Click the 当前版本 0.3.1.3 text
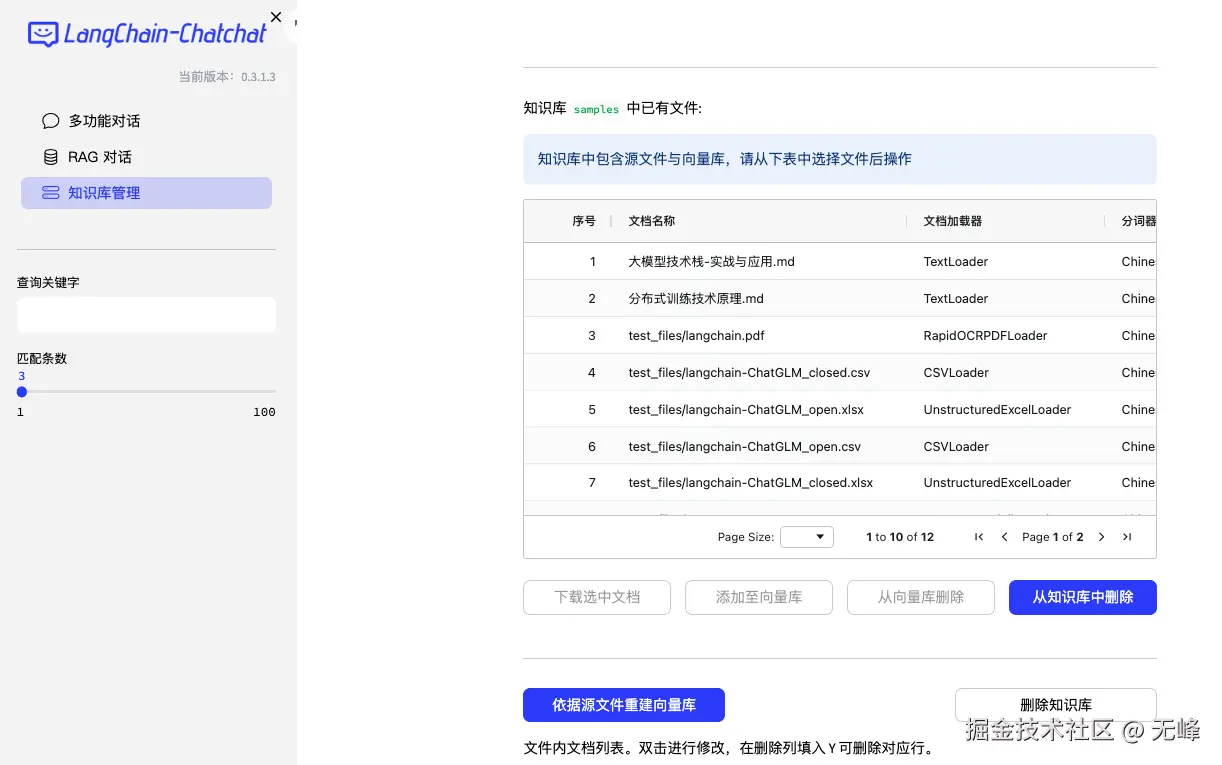This screenshot has height=765, width=1222. tap(227, 77)
